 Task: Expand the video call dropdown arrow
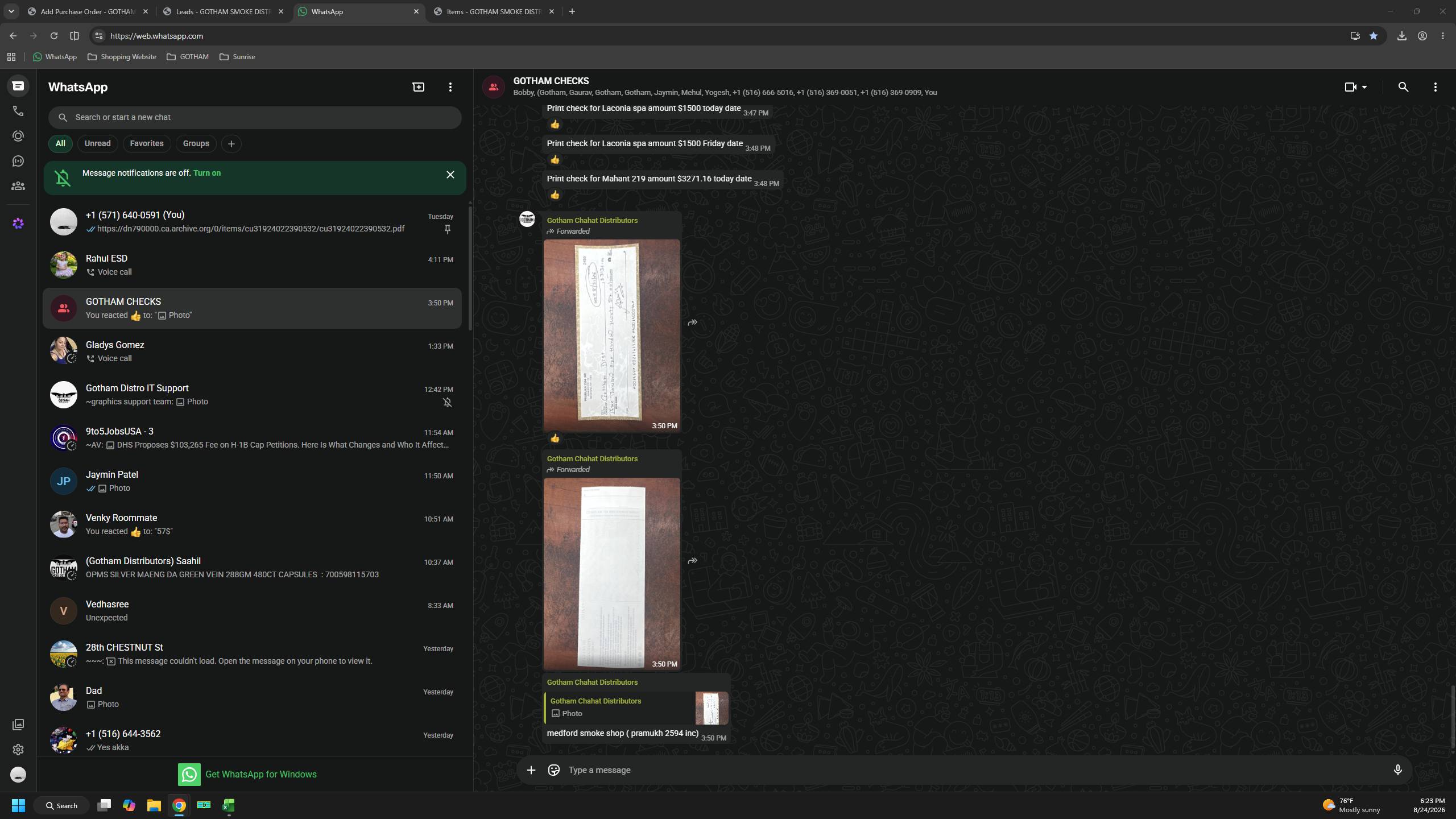tap(1364, 87)
